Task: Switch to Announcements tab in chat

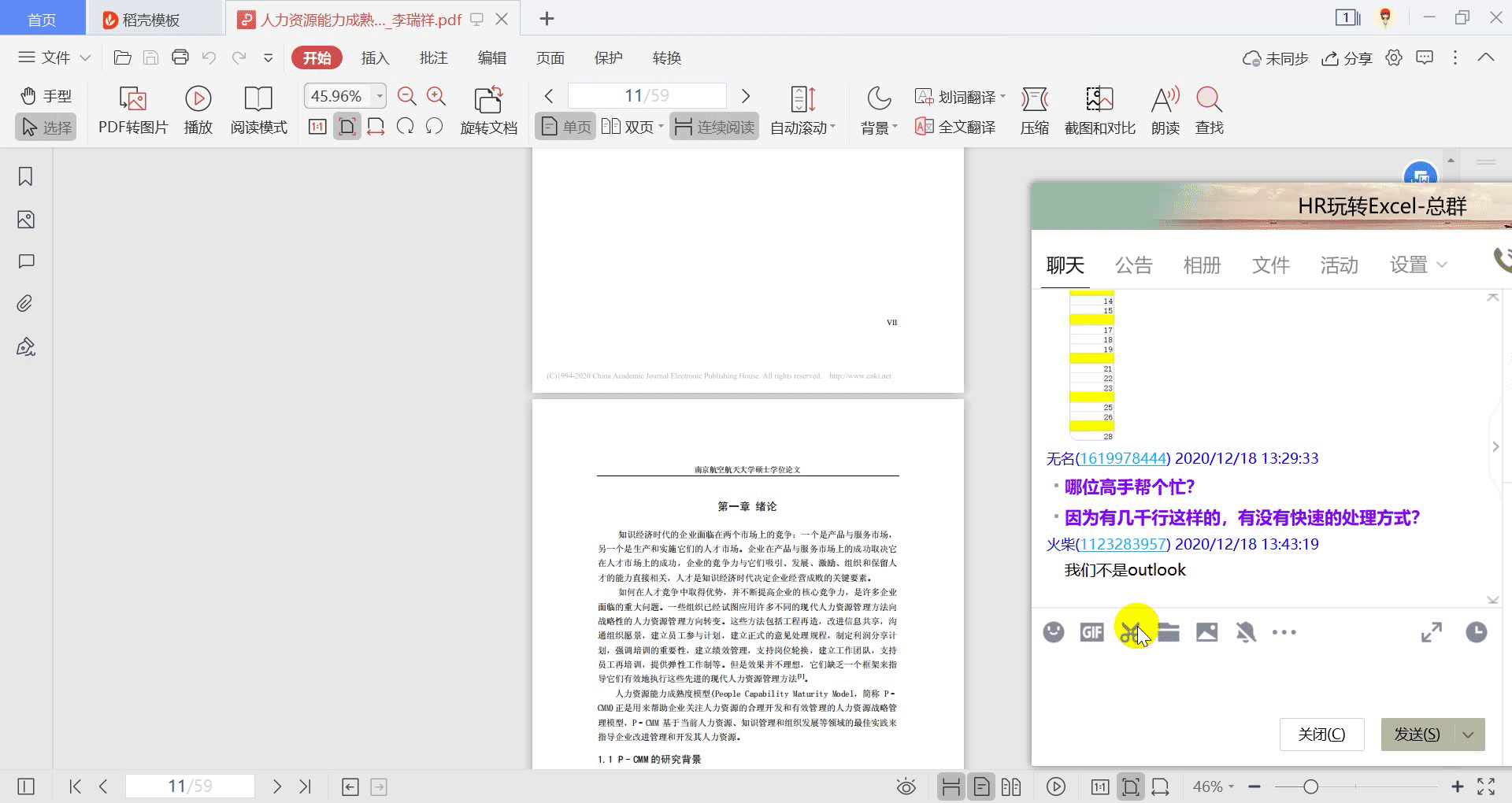Action: [x=1134, y=265]
